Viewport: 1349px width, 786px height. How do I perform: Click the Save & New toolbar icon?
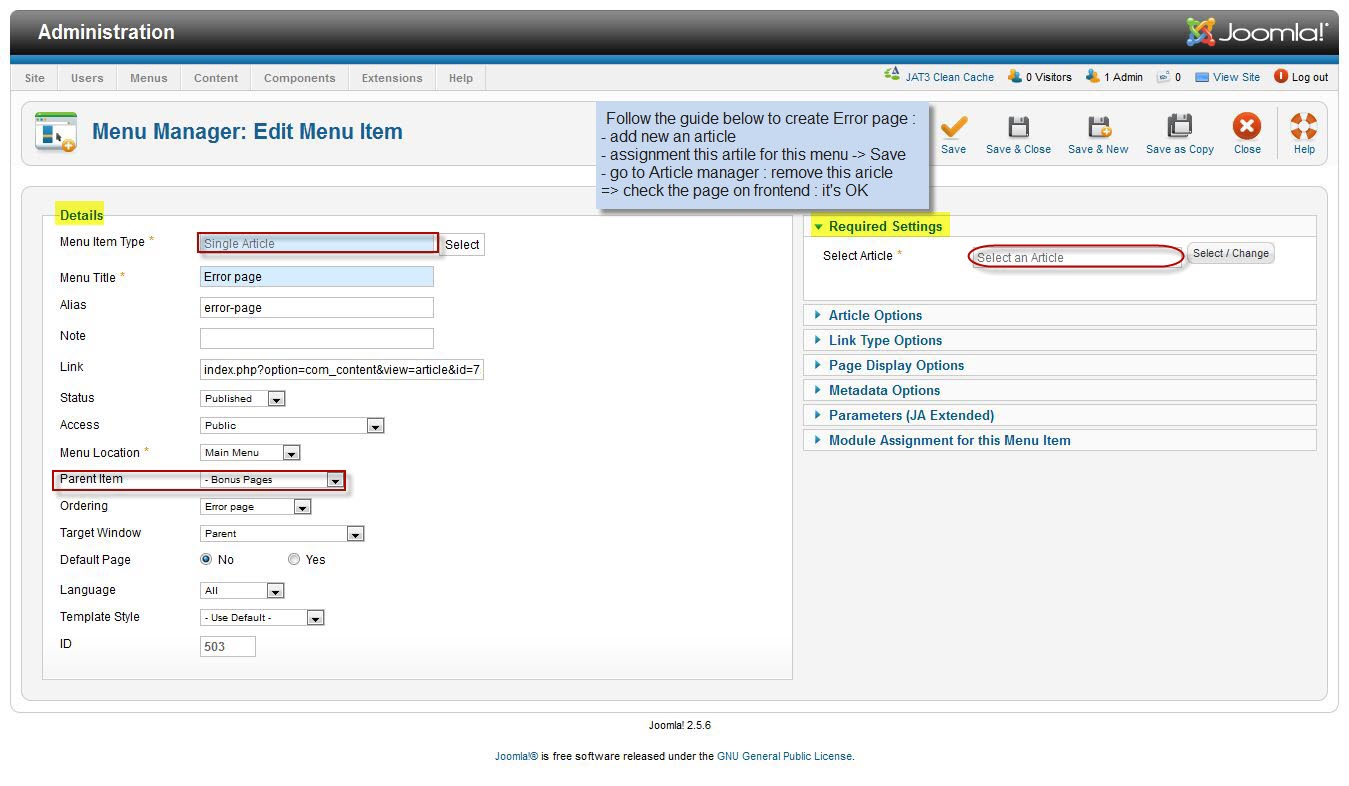[x=1098, y=128]
